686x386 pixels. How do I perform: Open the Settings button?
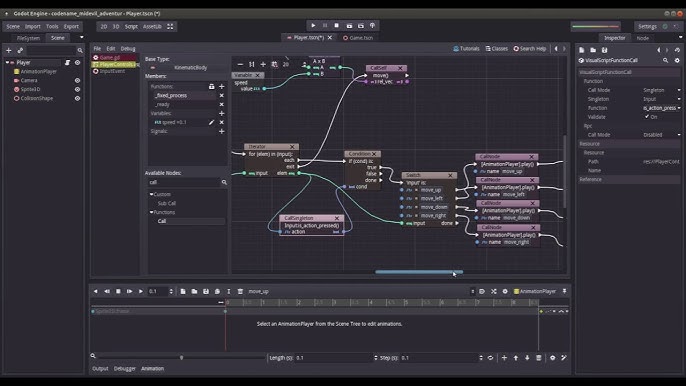[647, 27]
